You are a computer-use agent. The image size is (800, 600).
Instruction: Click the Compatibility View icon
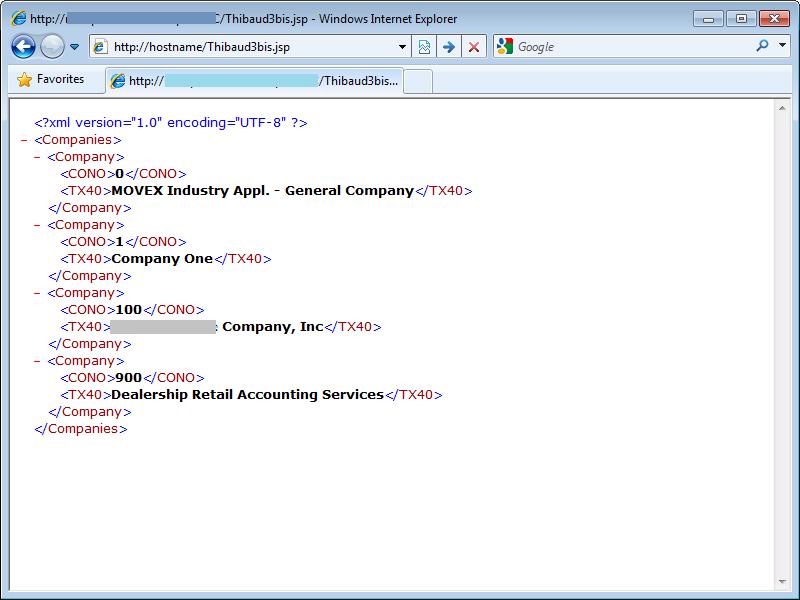(x=424, y=47)
